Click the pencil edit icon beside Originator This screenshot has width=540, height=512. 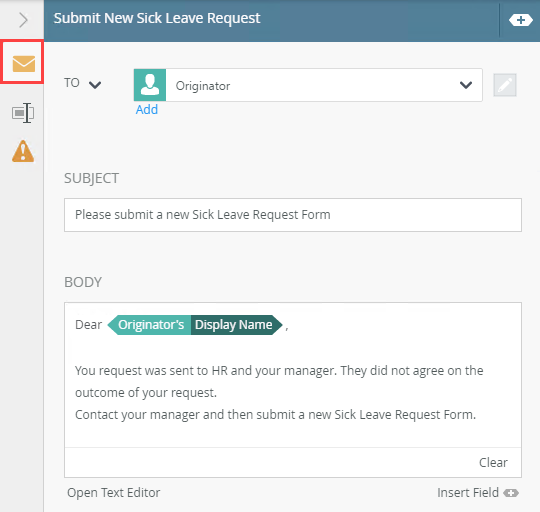(x=505, y=85)
